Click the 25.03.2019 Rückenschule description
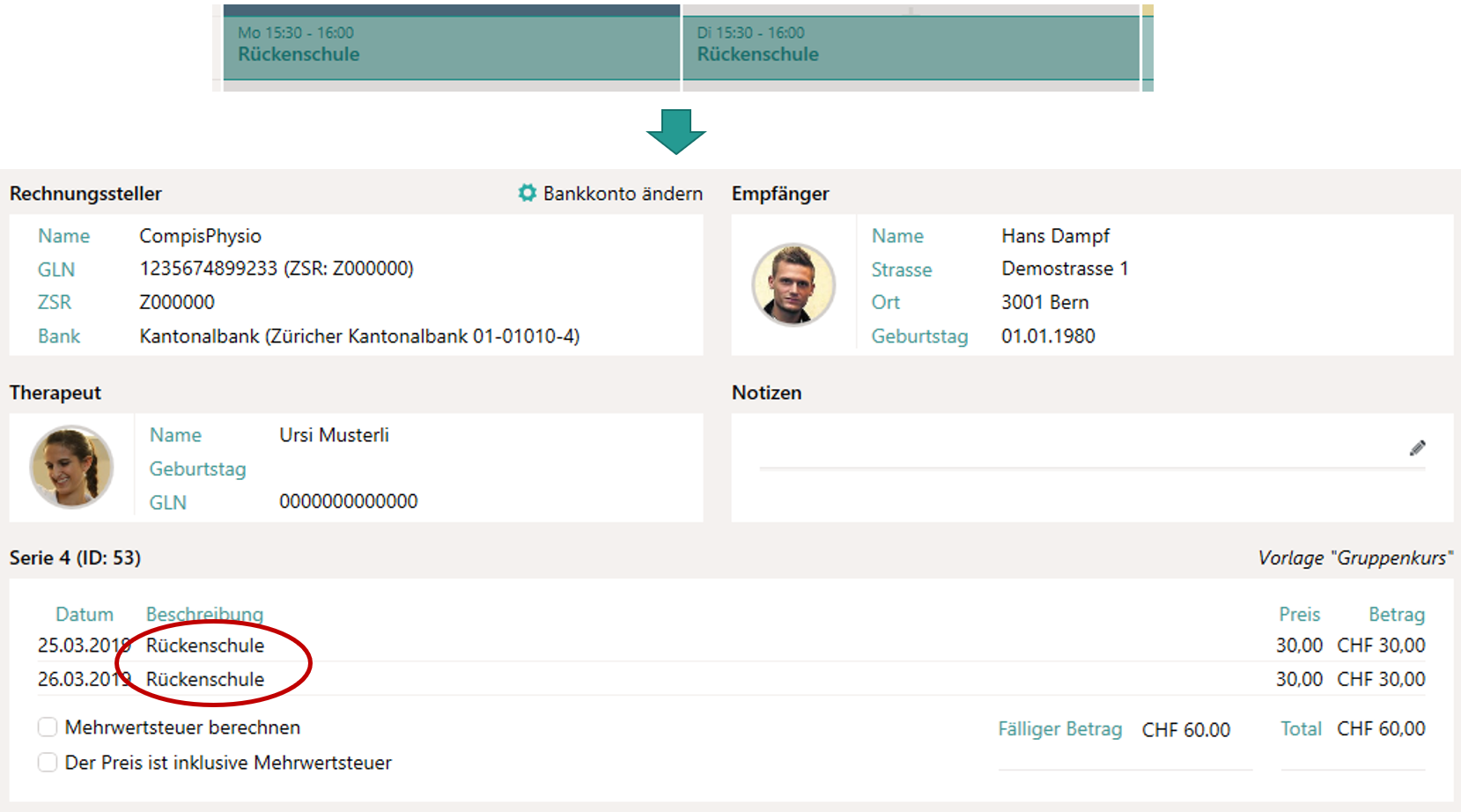 205,646
